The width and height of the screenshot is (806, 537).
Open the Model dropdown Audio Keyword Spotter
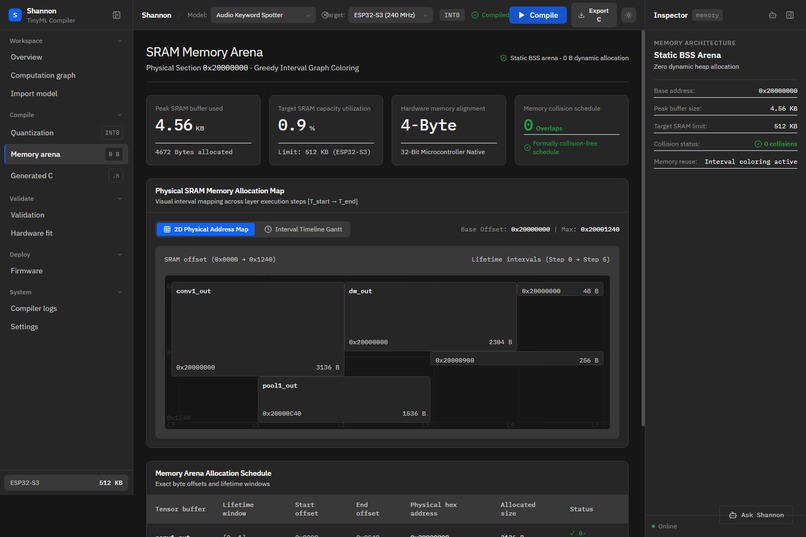point(263,15)
